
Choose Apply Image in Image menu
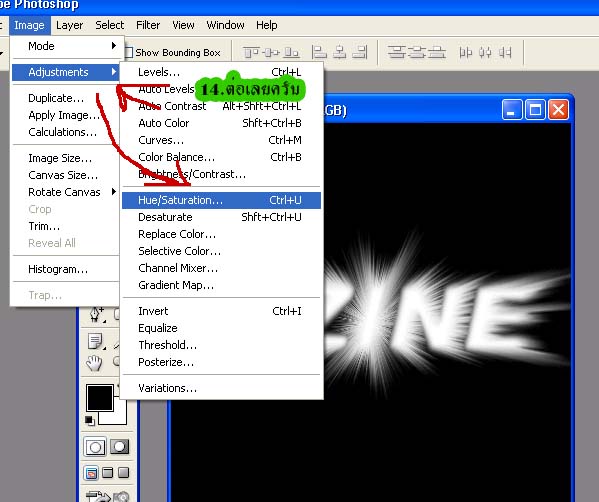tap(66, 115)
